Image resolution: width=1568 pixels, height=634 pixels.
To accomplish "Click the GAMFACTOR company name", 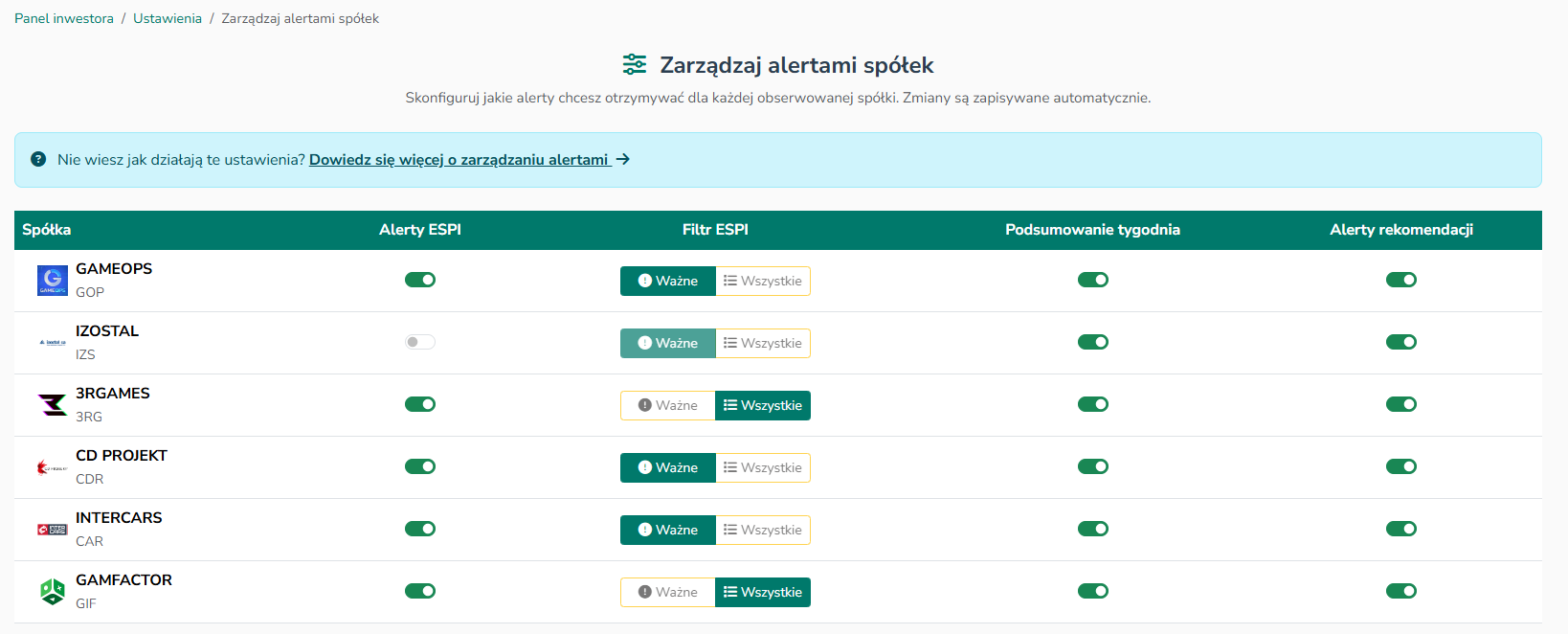I will (123, 579).
